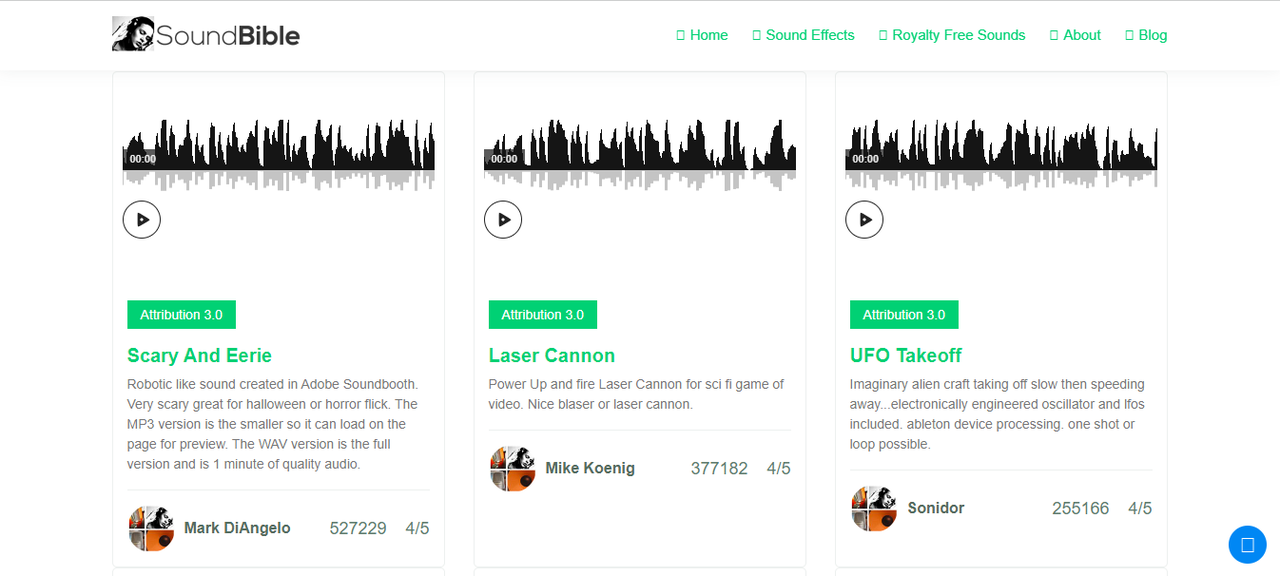Click Mark DiAngelo's avatar
The width and height of the screenshot is (1280, 576).
(152, 528)
